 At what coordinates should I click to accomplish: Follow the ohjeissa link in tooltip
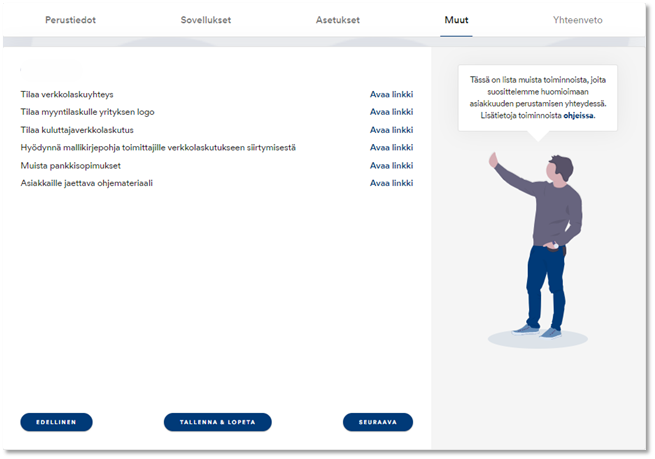(579, 116)
